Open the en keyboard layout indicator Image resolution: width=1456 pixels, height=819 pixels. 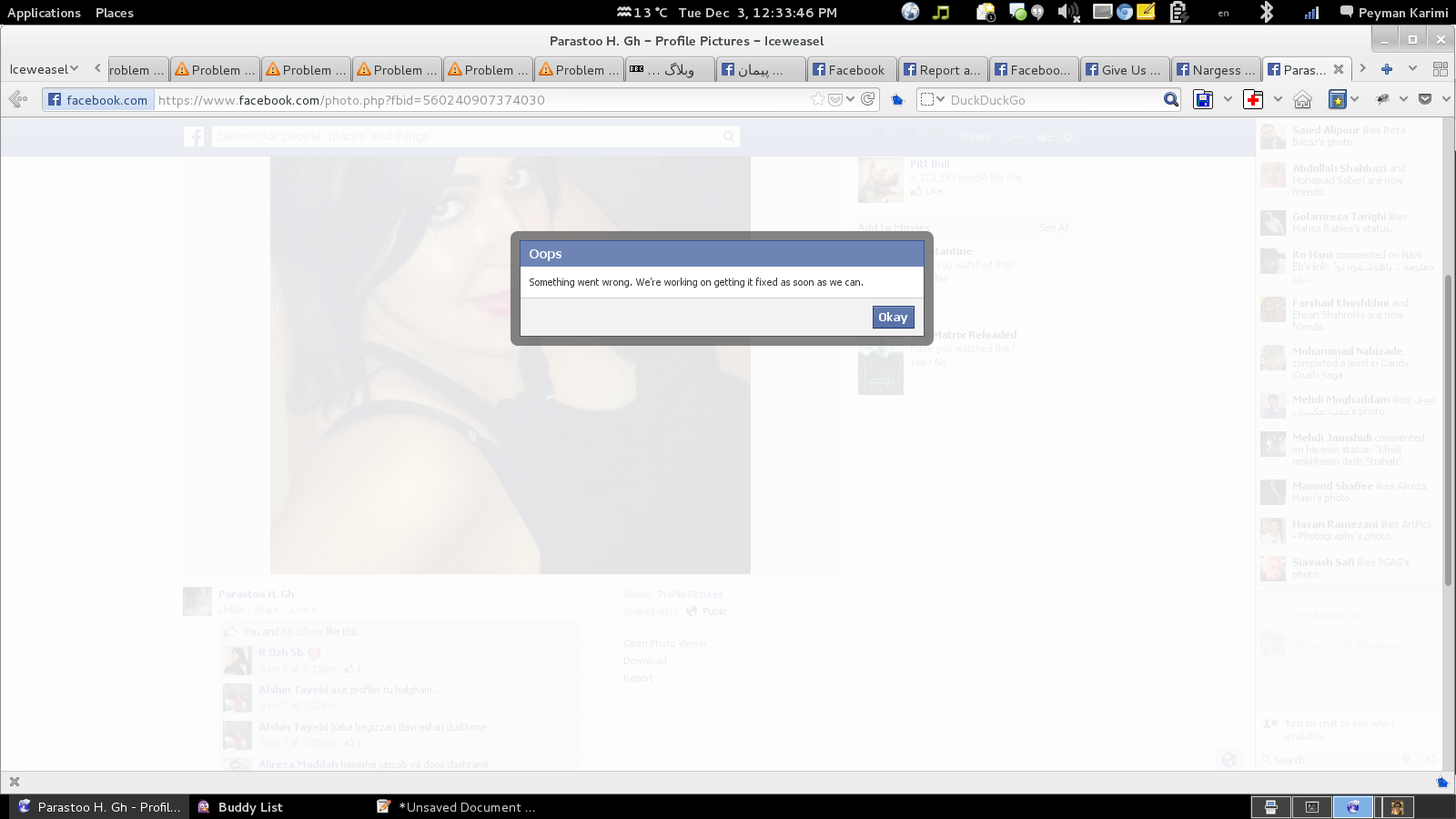(x=1223, y=13)
